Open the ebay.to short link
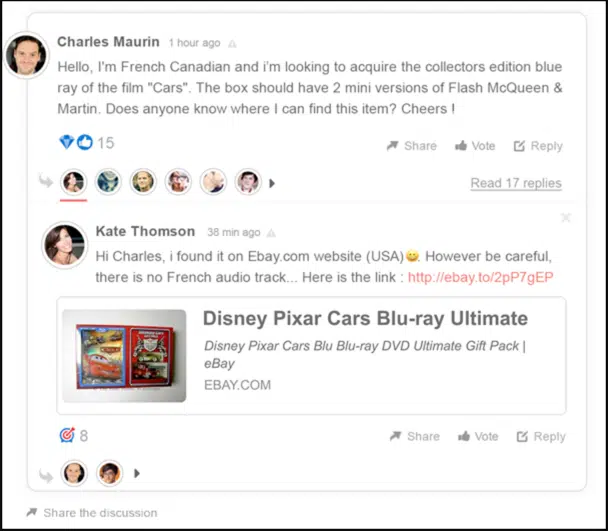Screen dimensions: 608x531 pyautogui.click(x=480, y=277)
